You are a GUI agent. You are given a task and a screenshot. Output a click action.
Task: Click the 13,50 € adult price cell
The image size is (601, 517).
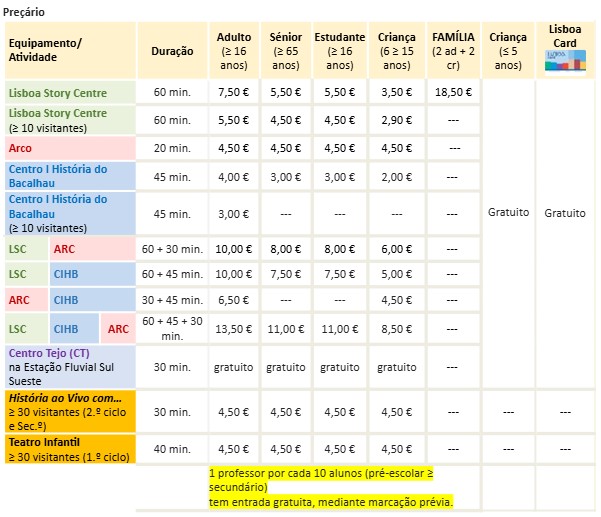tap(234, 327)
